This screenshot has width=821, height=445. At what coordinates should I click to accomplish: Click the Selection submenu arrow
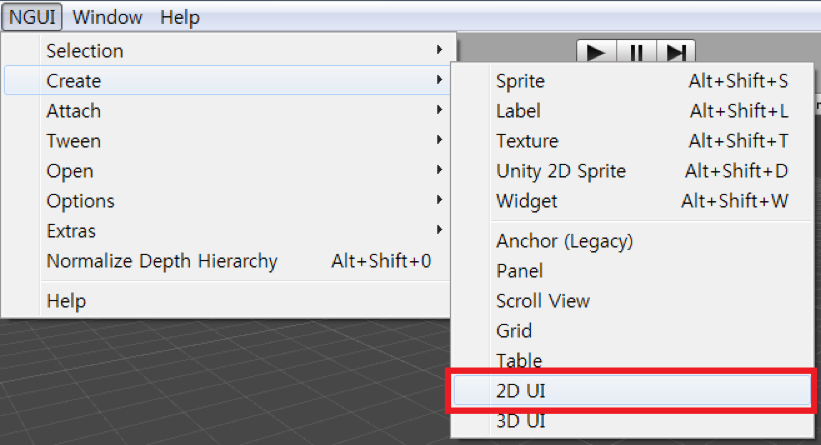[439, 50]
